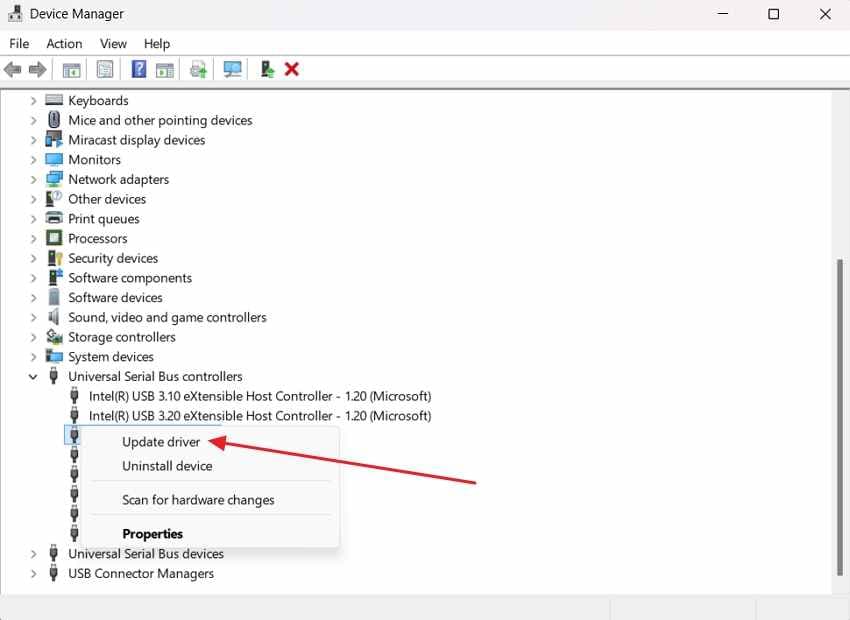The image size is (850, 620).
Task: Click the Mice and pointing devices icon
Action: pos(54,119)
